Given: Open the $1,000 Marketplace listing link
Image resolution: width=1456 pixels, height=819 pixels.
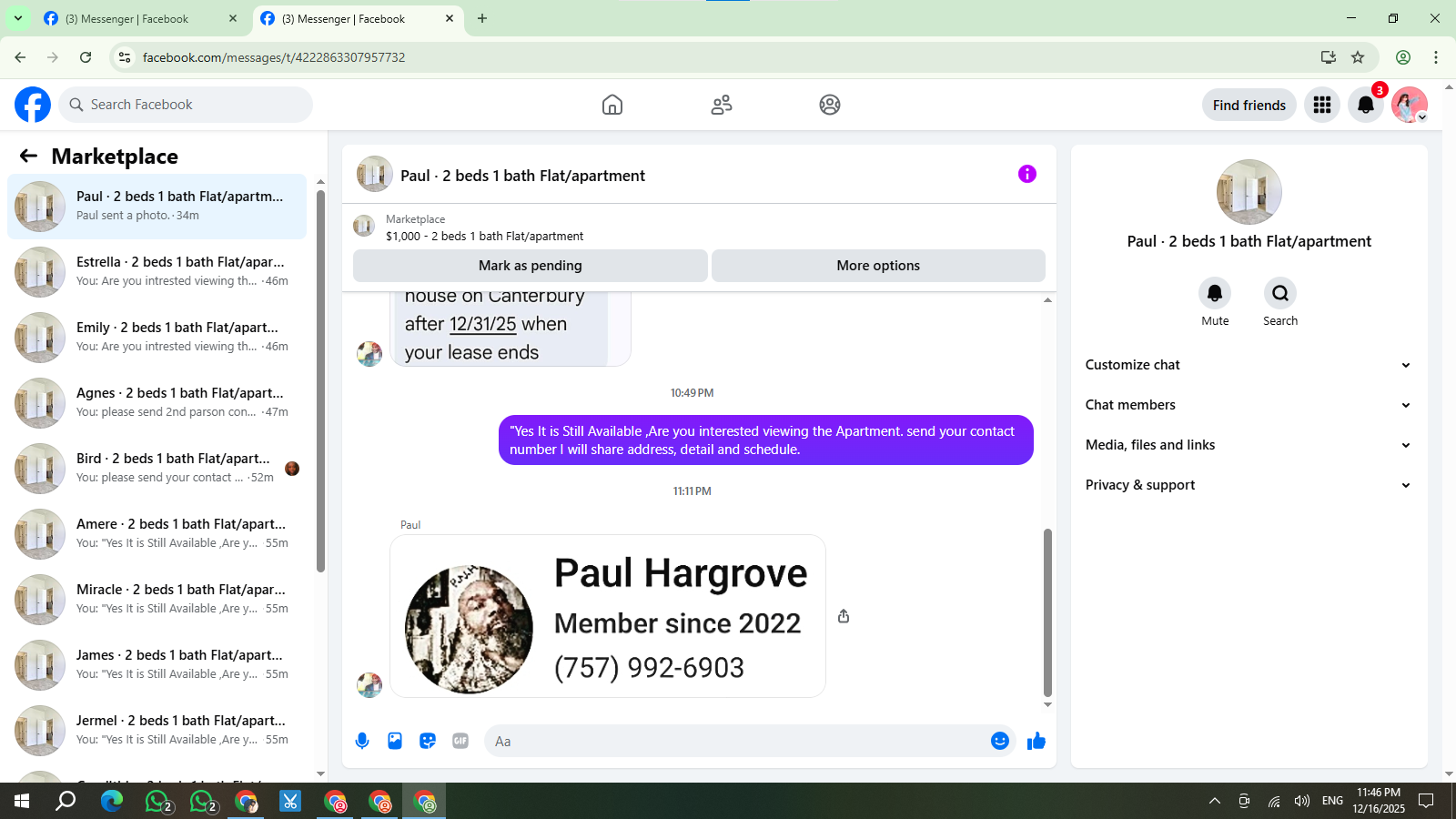Looking at the screenshot, I should click(x=484, y=236).
